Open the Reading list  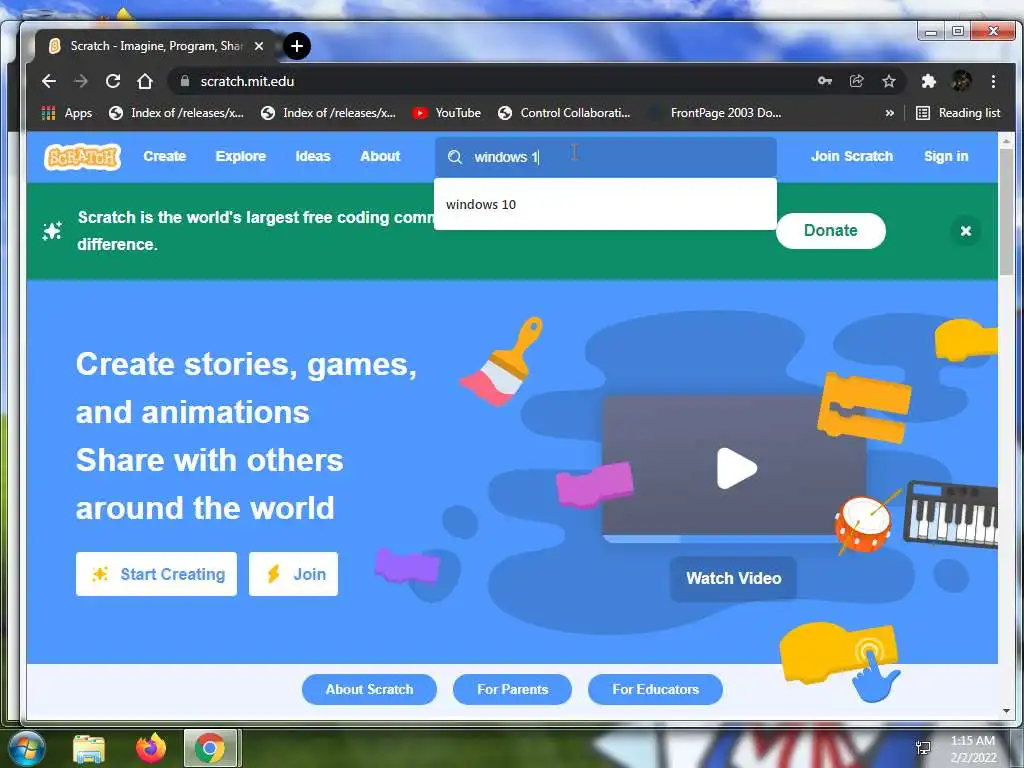point(958,113)
